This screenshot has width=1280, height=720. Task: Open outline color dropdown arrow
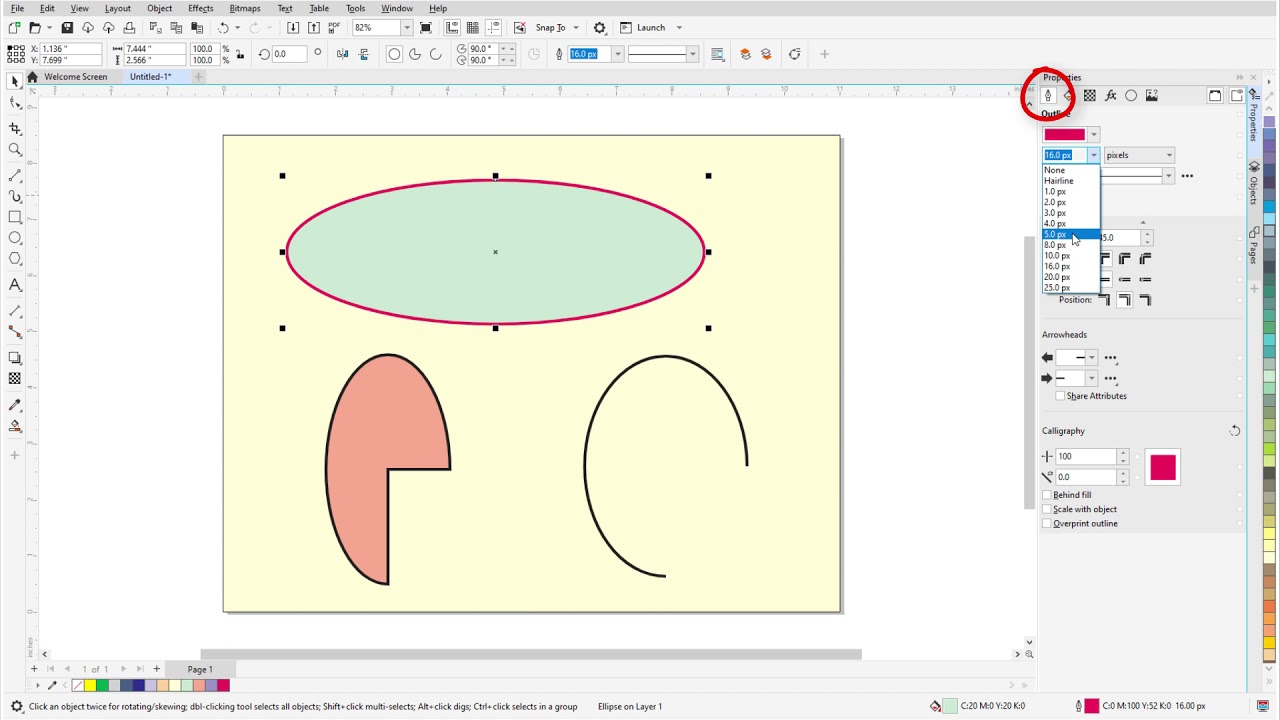pos(1094,135)
